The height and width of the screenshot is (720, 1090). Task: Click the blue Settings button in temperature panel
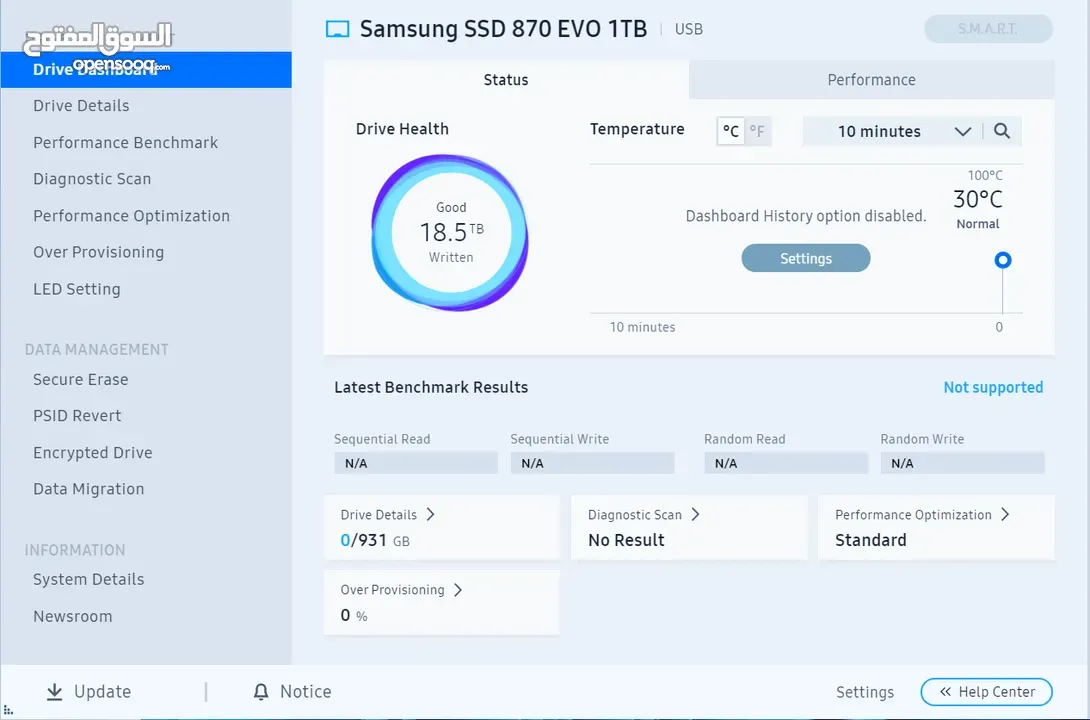(806, 258)
